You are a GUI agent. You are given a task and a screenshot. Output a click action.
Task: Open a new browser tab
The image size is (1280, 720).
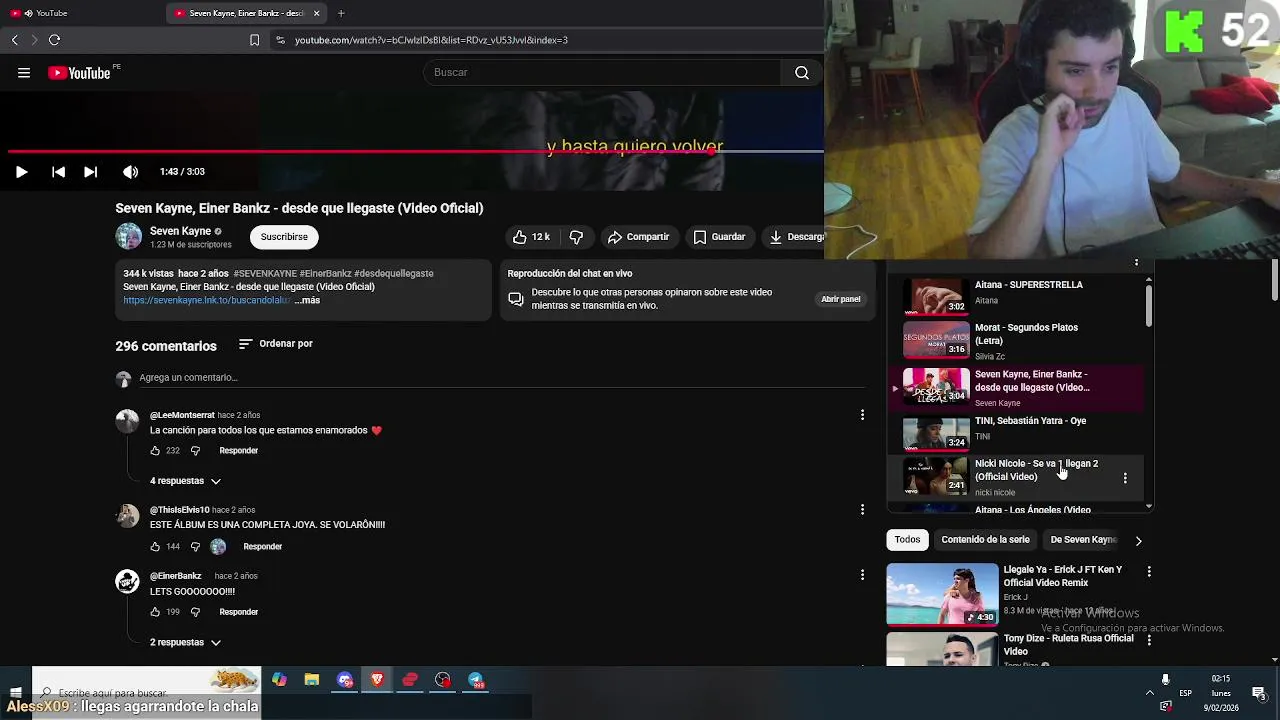341,13
